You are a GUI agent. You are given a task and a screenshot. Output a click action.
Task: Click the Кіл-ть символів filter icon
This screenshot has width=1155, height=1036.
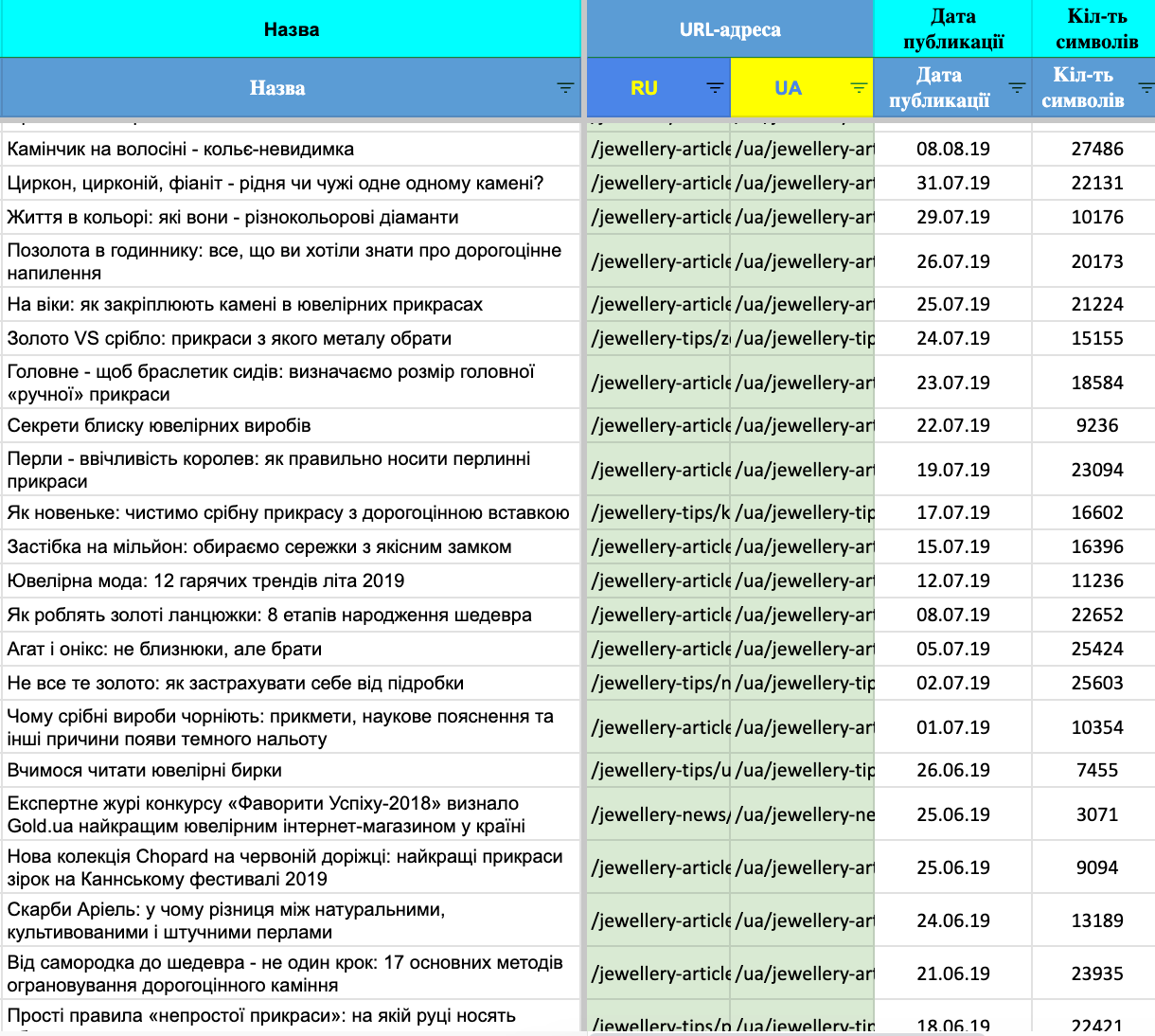pyautogui.click(x=1145, y=88)
